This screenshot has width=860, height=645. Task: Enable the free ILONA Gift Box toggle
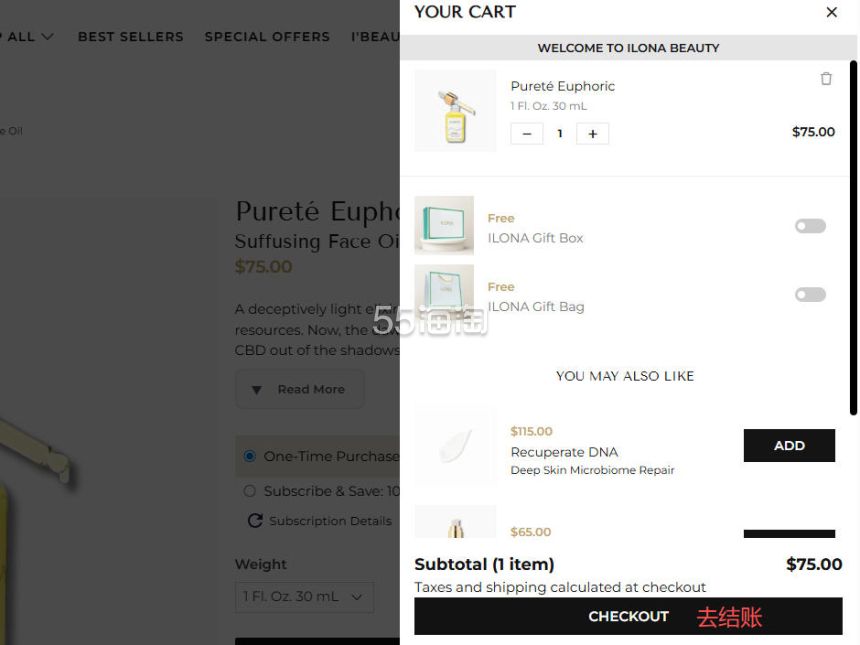click(x=810, y=226)
